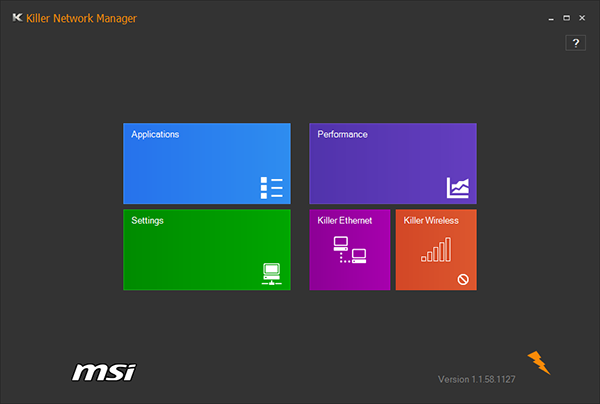
Task: Minimize the Killer Network Manager window
Action: click(x=551, y=18)
